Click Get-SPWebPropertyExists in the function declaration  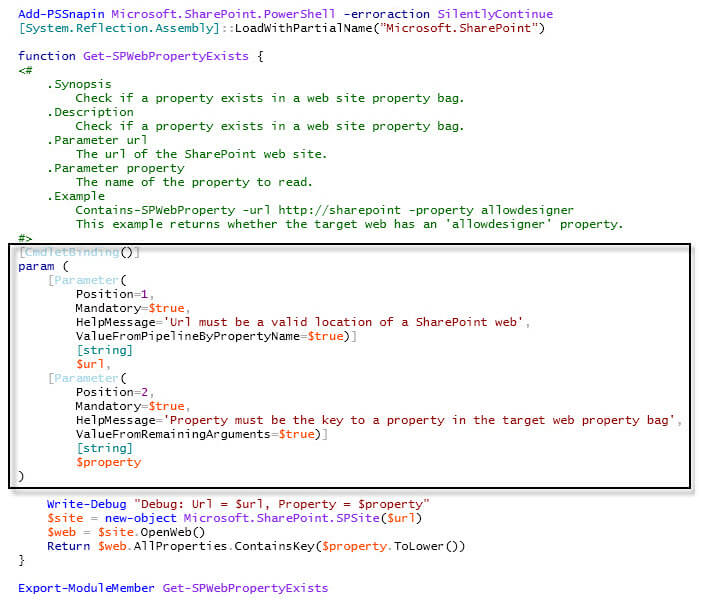click(x=166, y=56)
